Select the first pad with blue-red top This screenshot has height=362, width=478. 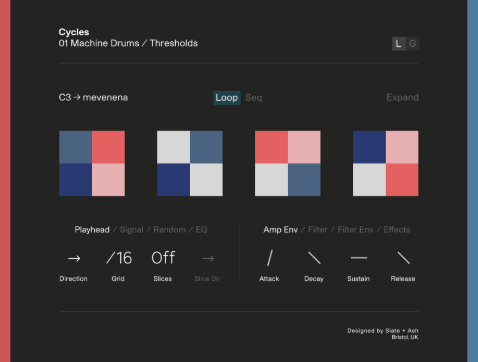coord(92,163)
